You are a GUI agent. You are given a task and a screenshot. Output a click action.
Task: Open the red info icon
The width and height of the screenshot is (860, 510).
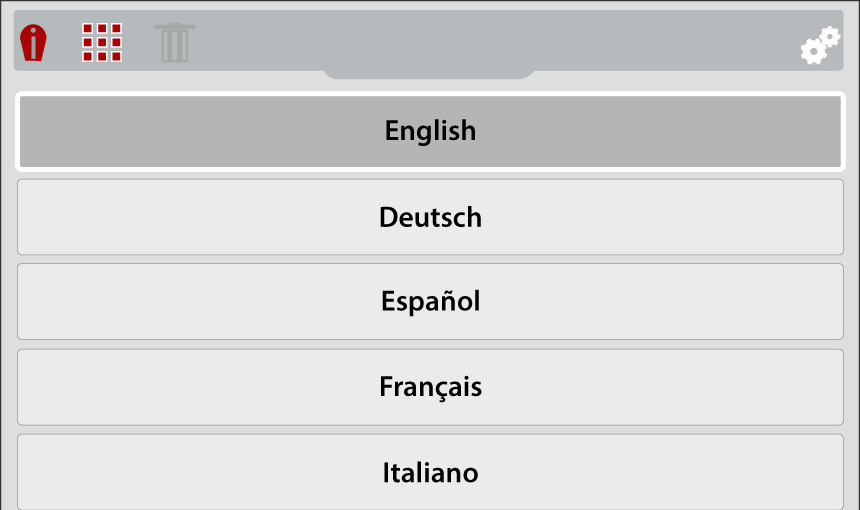click(x=33, y=43)
